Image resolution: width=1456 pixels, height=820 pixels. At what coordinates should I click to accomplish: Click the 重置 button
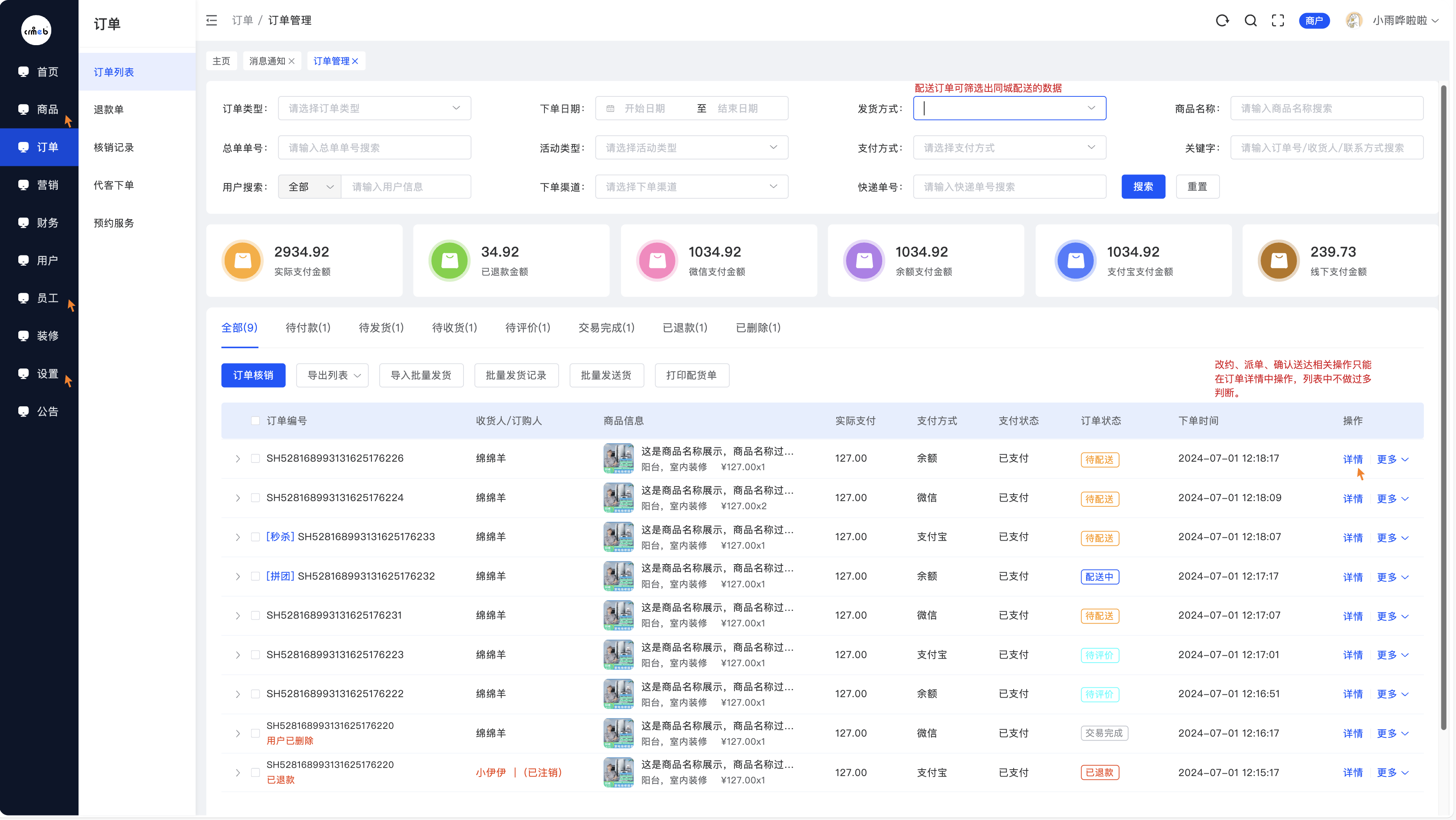point(1197,186)
